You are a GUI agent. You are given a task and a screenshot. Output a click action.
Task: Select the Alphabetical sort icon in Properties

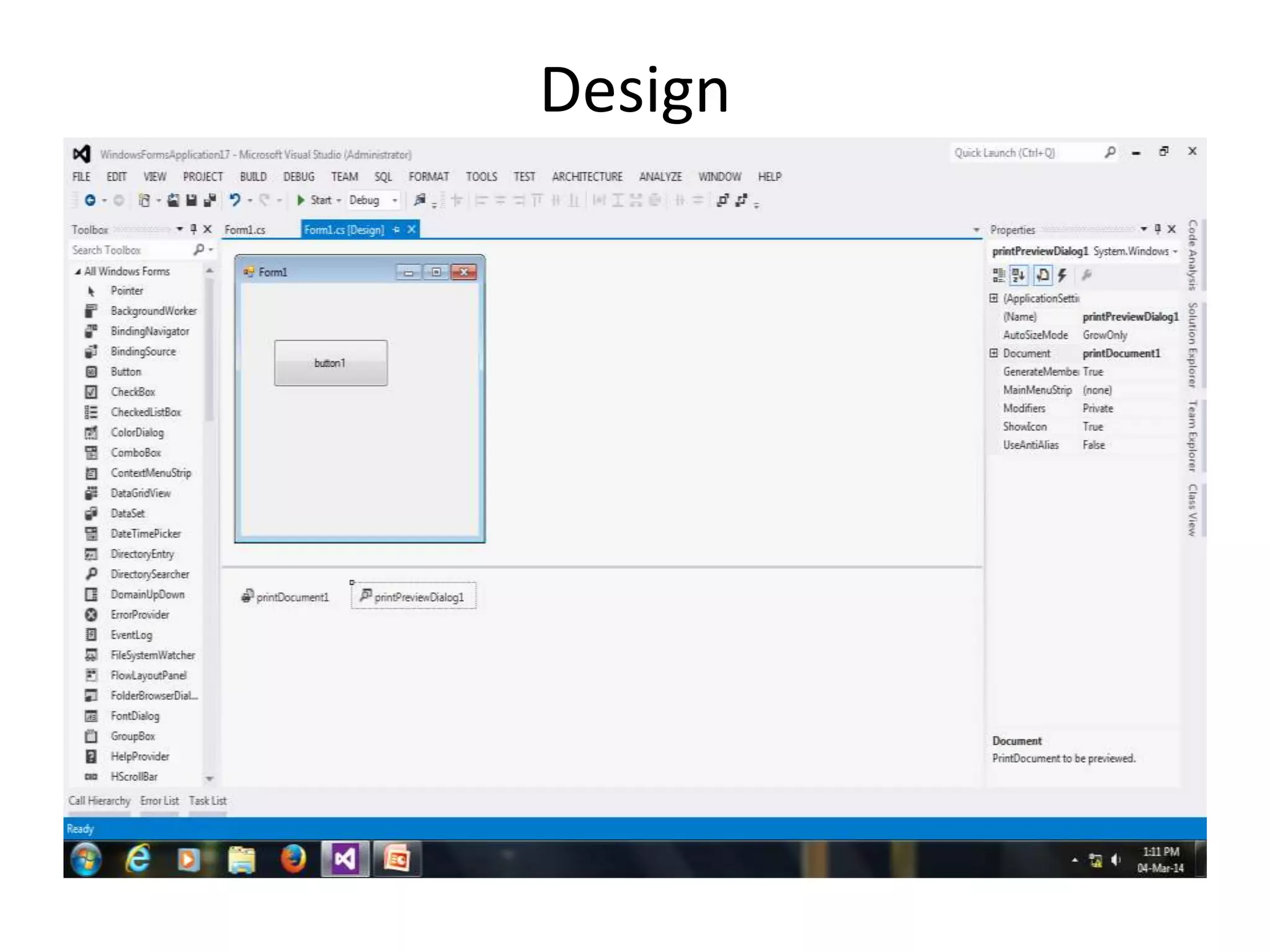1018,275
